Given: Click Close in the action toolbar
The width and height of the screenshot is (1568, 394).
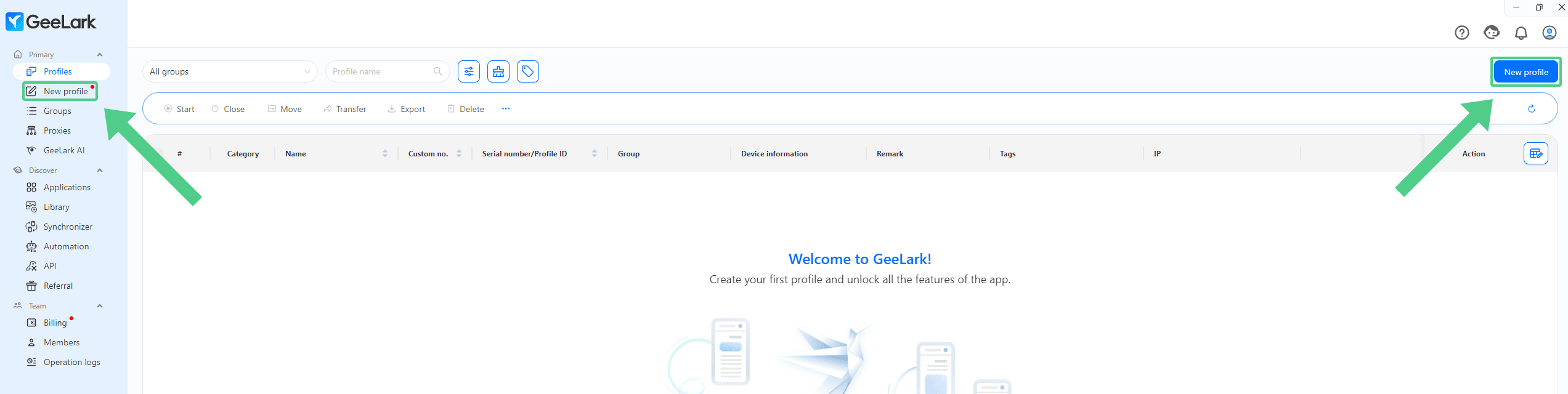Looking at the screenshot, I should point(228,109).
